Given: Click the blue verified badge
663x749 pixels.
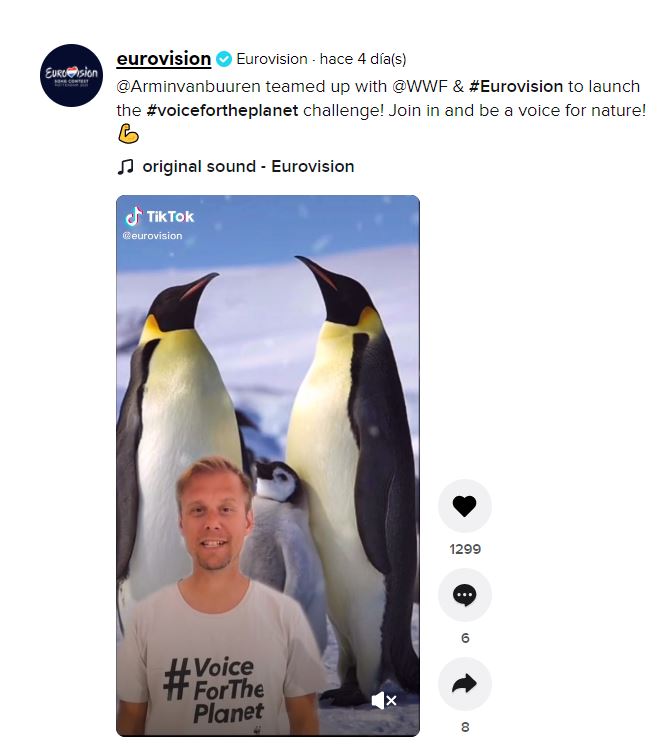Looking at the screenshot, I should pos(224,59).
